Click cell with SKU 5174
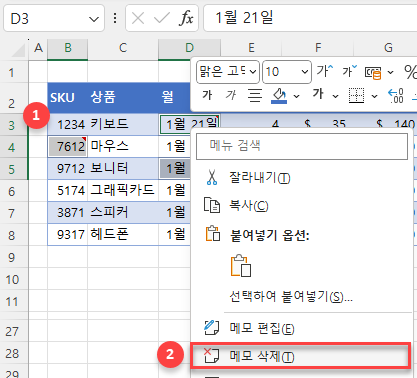Image resolution: width=417 pixels, height=378 pixels. (68, 191)
